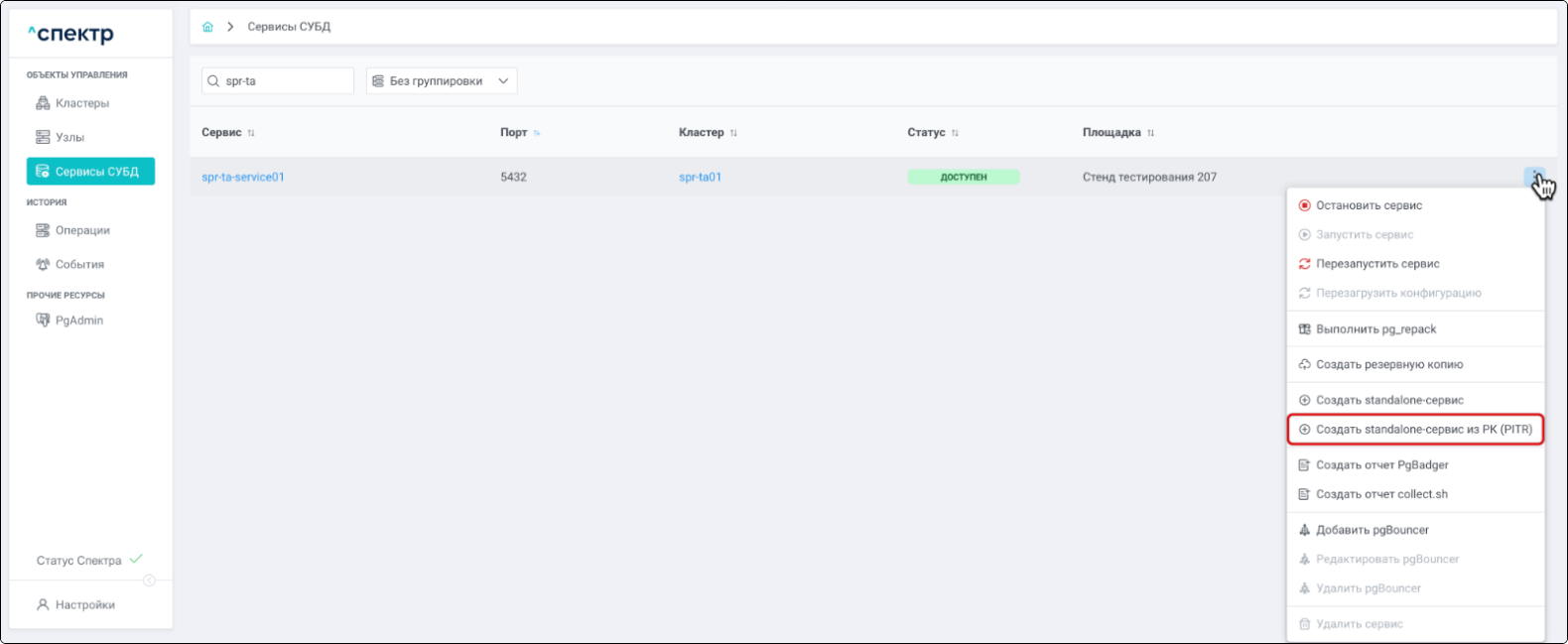Viewport: 1568px width, 644px height.
Task: Choose Остановить сервис from menu
Action: [1415, 205]
